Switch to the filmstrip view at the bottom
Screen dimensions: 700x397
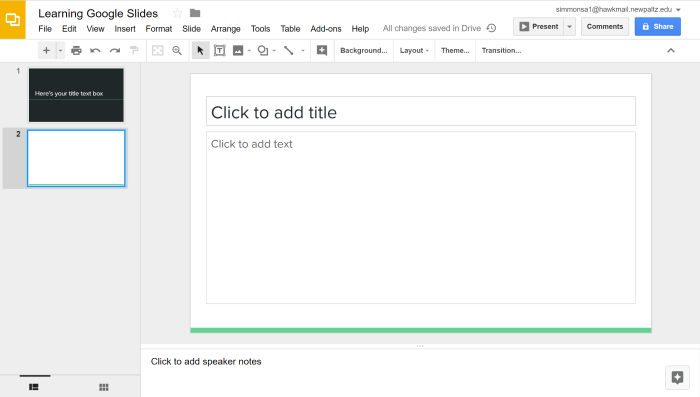(33, 387)
